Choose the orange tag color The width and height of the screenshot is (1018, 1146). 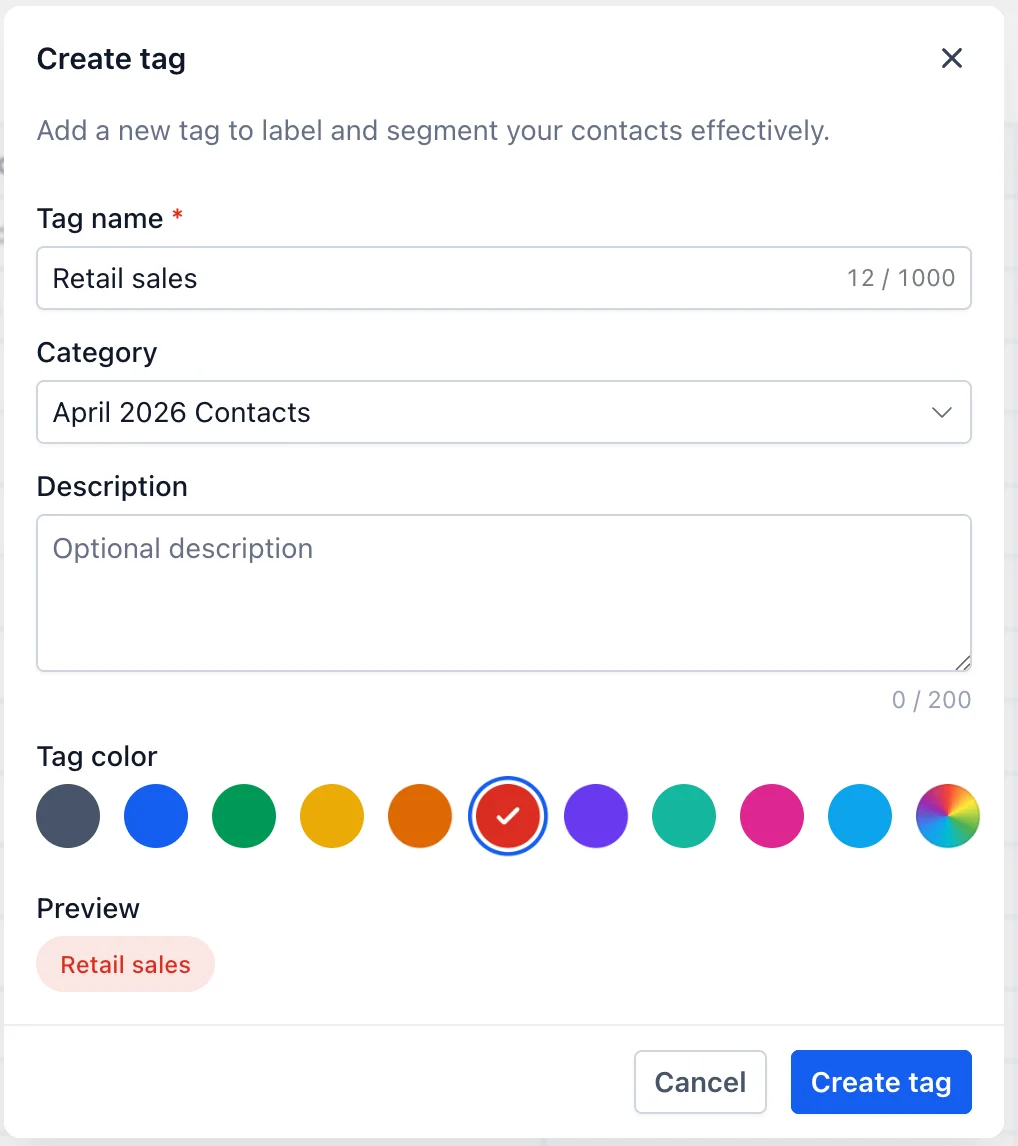click(419, 816)
